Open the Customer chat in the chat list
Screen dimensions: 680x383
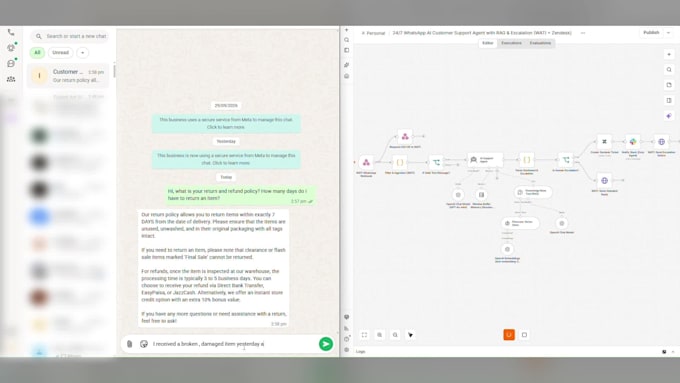[69, 76]
